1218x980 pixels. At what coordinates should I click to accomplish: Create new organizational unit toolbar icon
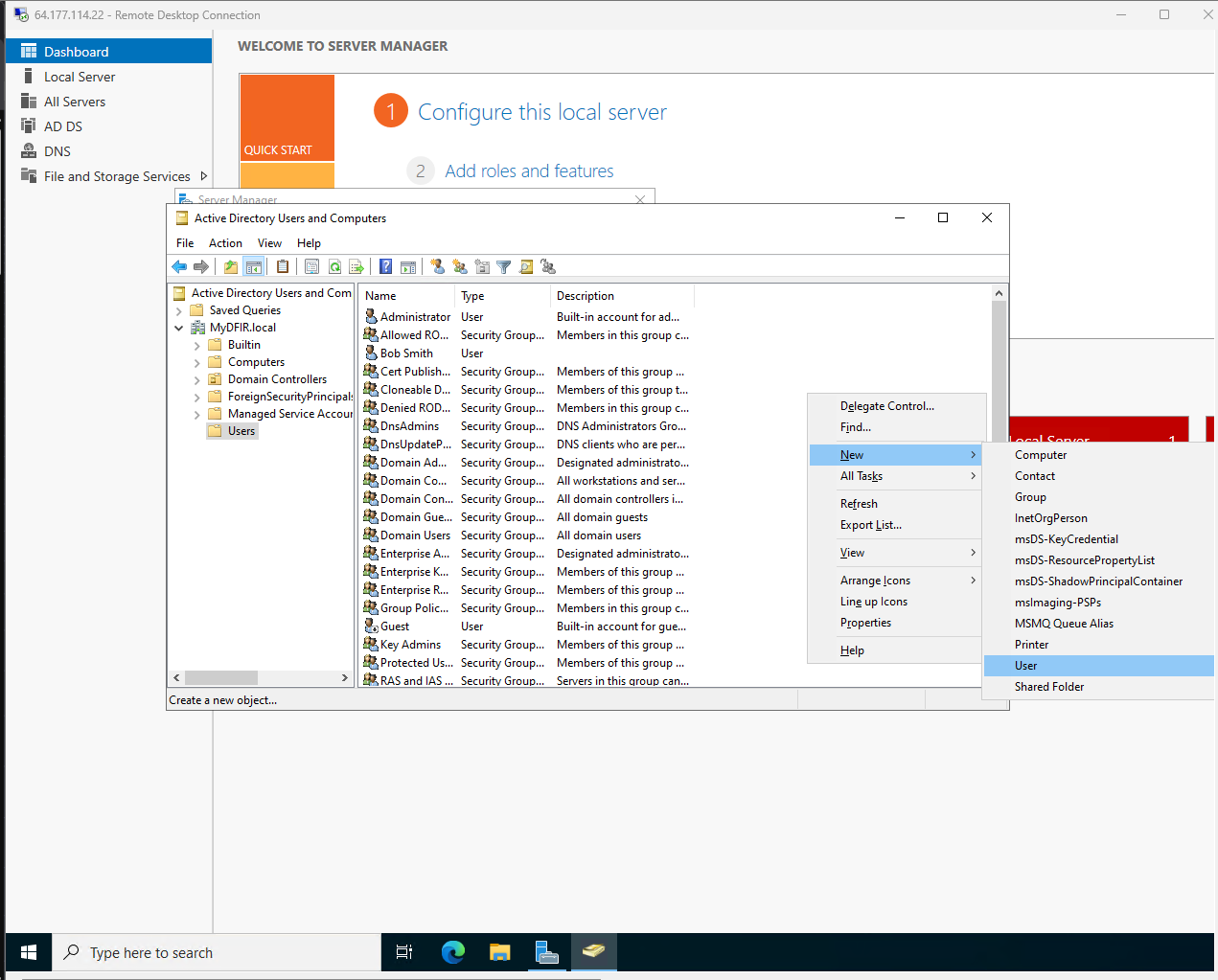(481, 266)
